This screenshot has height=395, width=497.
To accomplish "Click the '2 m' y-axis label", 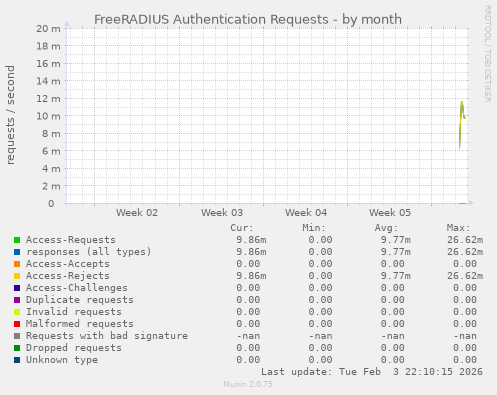I will (x=51, y=186).
